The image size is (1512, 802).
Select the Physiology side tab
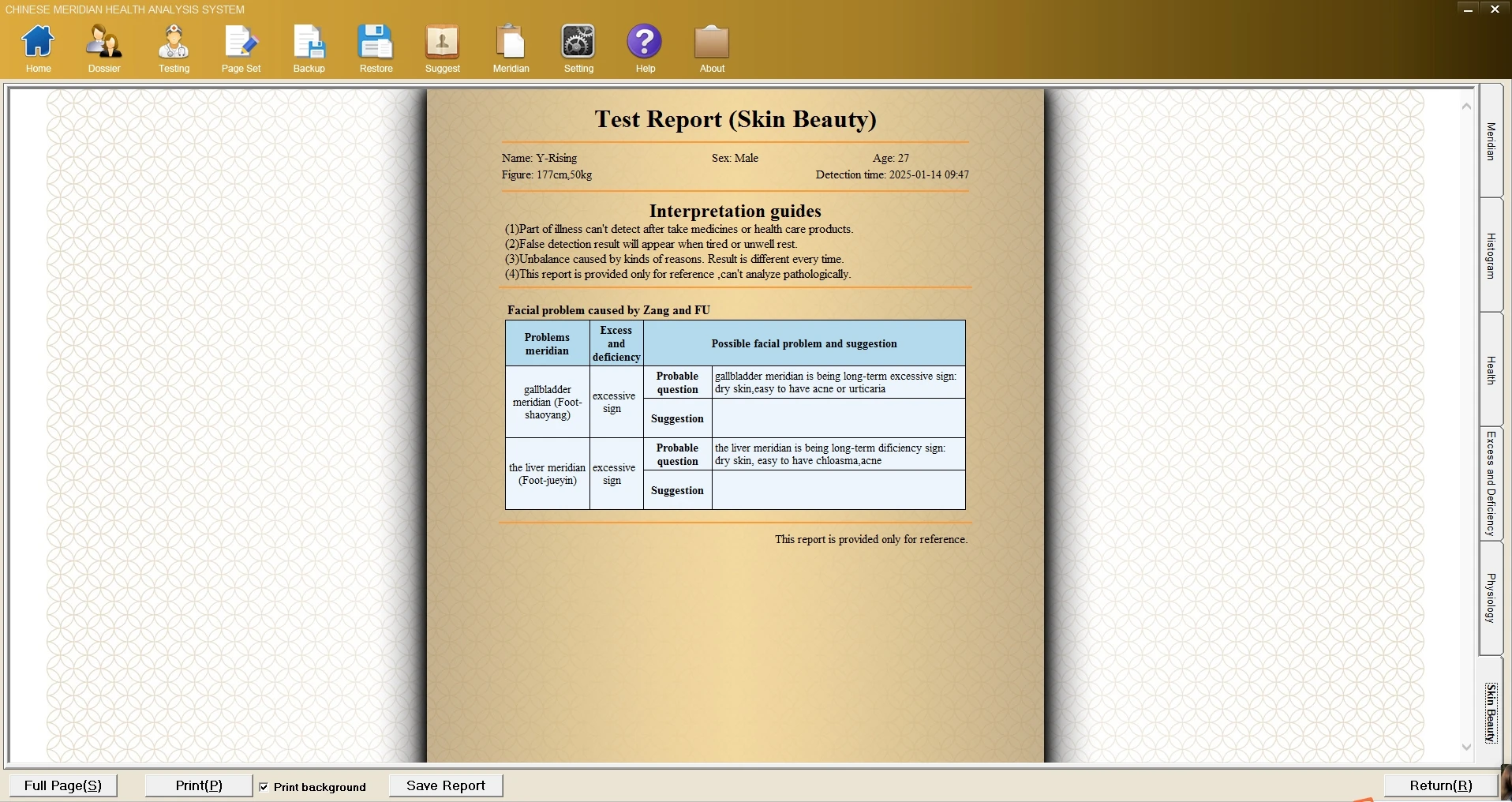pos(1491,598)
